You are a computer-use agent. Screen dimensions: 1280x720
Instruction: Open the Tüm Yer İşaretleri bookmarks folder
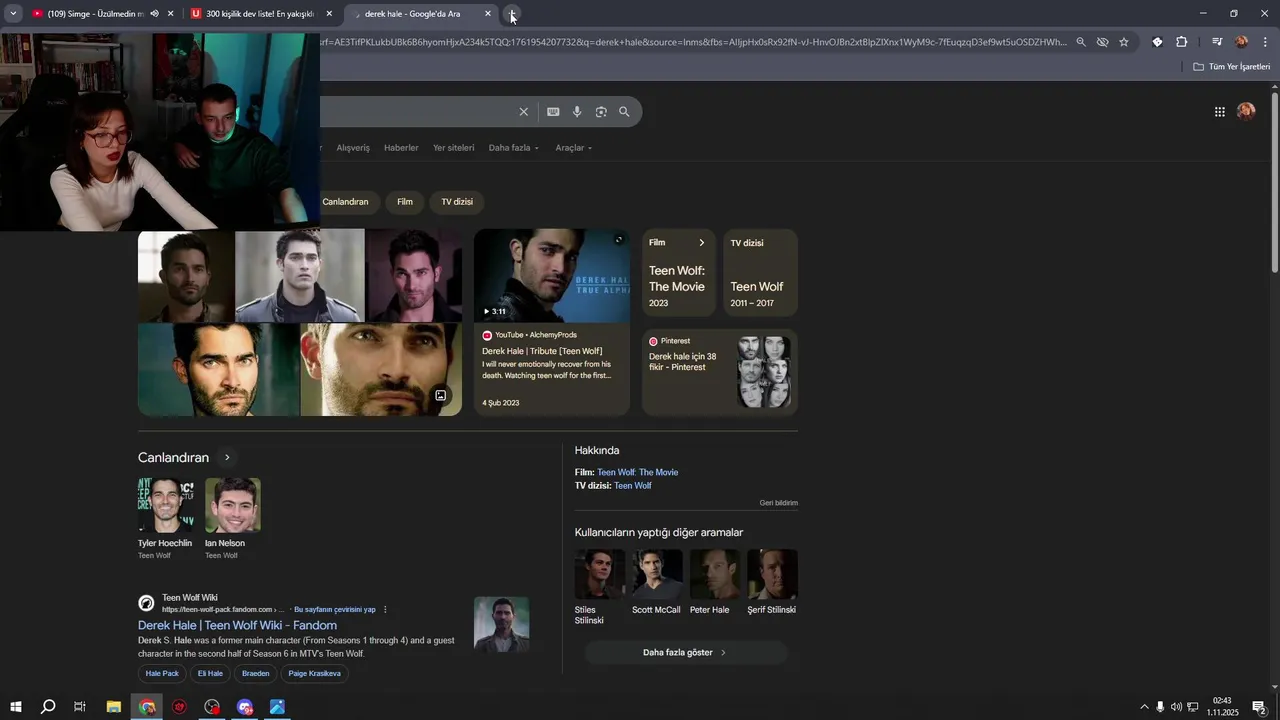(1231, 67)
